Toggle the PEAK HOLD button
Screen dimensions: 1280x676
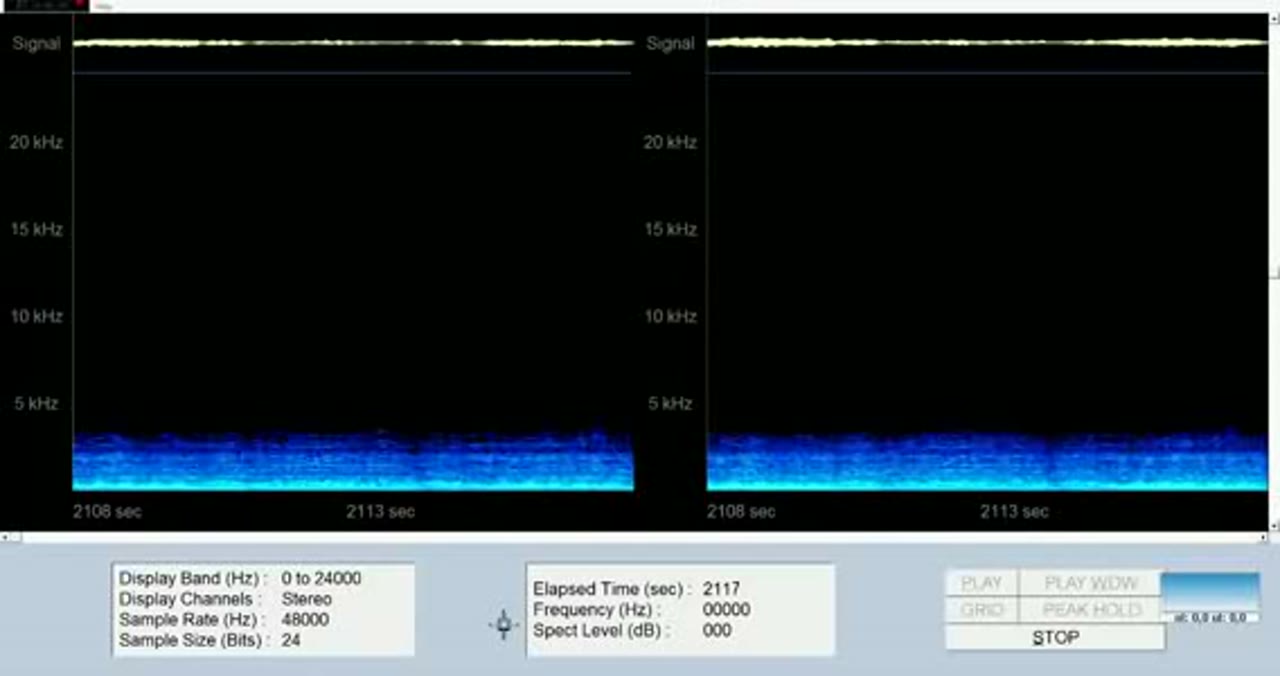1091,610
